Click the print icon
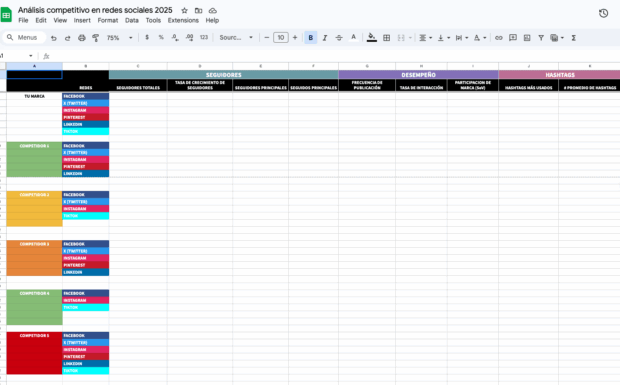 coord(81,38)
